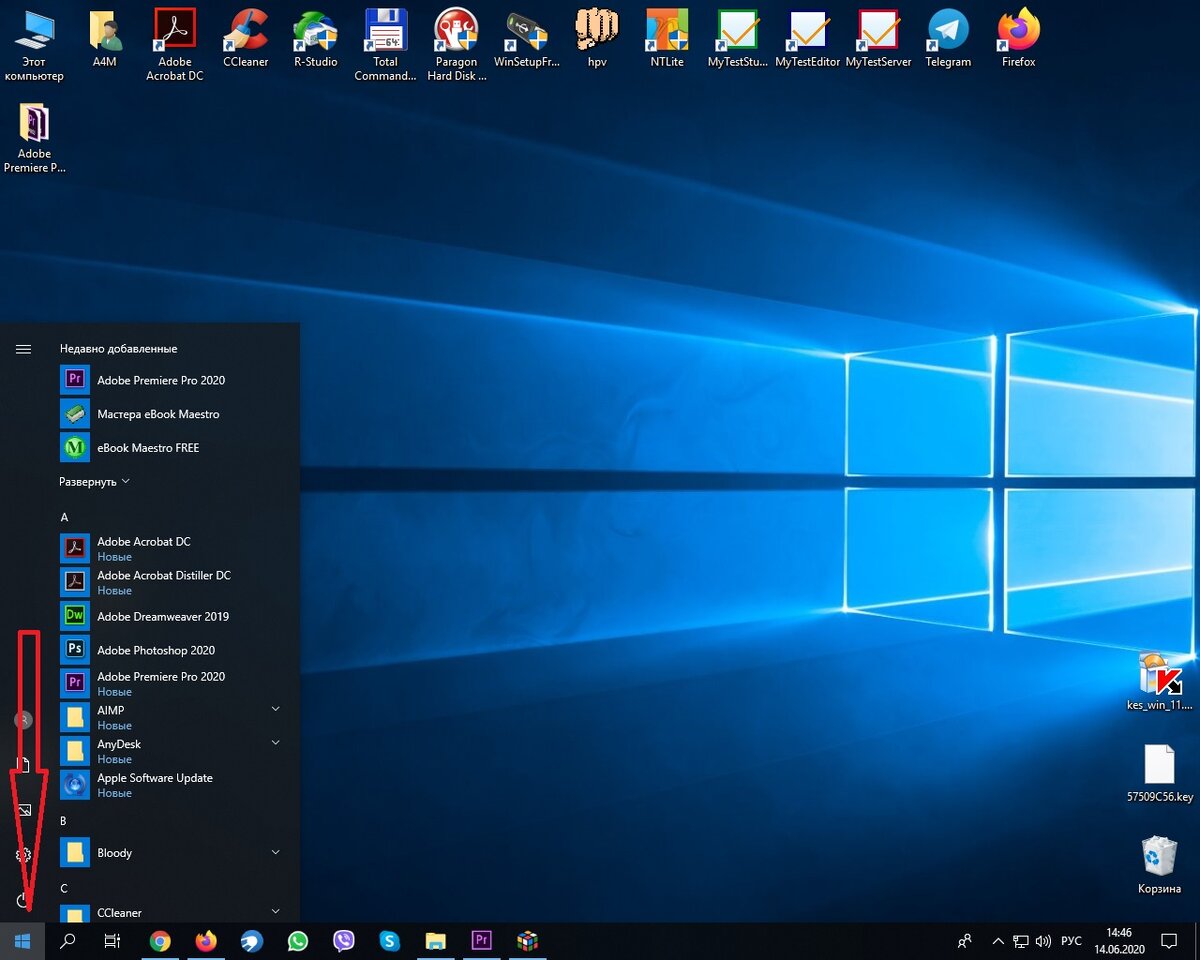Click the letter C section header
Screen dimensions: 1200x960
tap(64, 888)
